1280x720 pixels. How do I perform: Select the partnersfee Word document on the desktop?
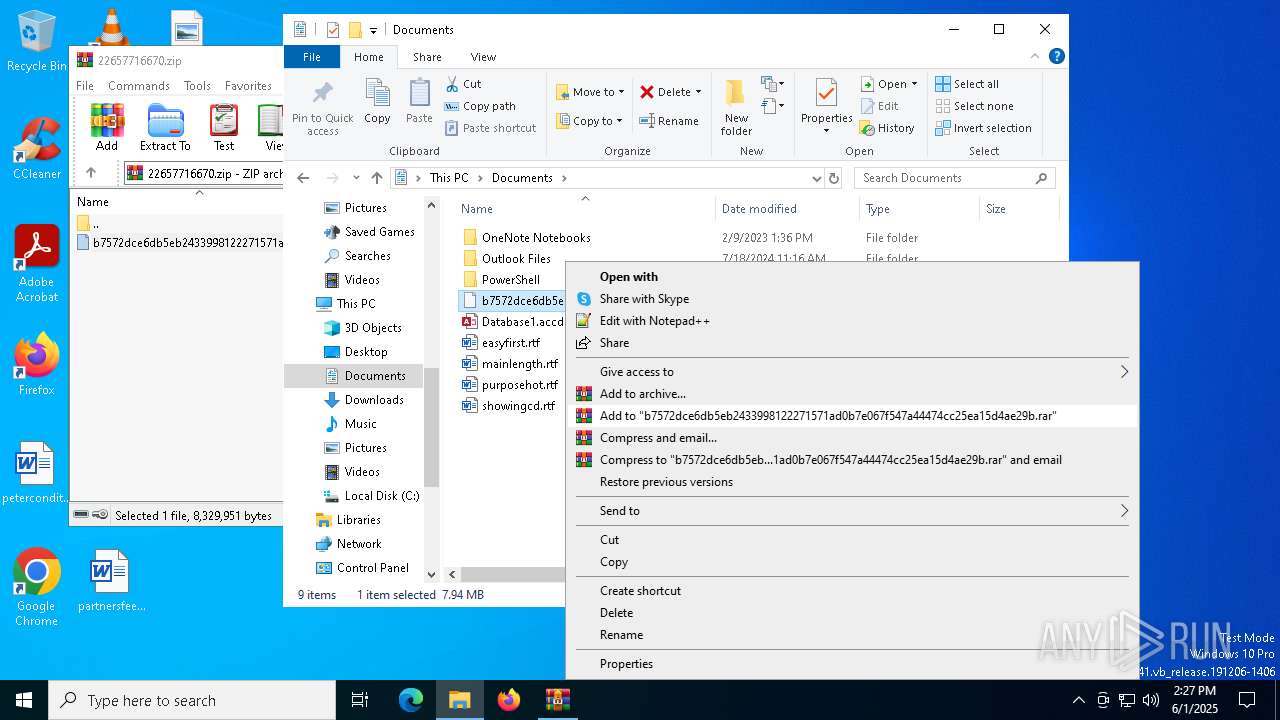111,581
